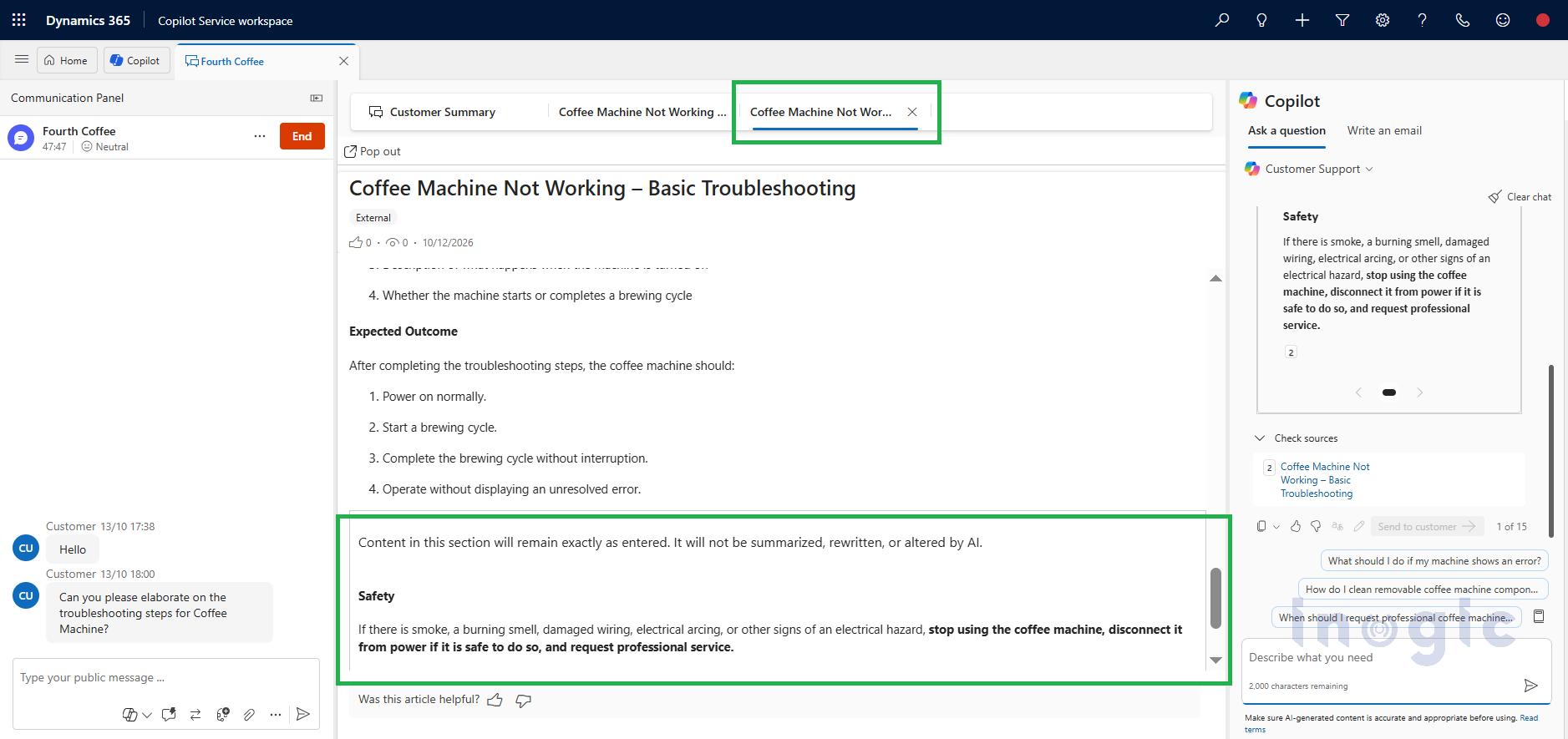1568x739 pixels.
Task: Like the article with thumbs-up under helpful prompt
Action: [x=495, y=700]
